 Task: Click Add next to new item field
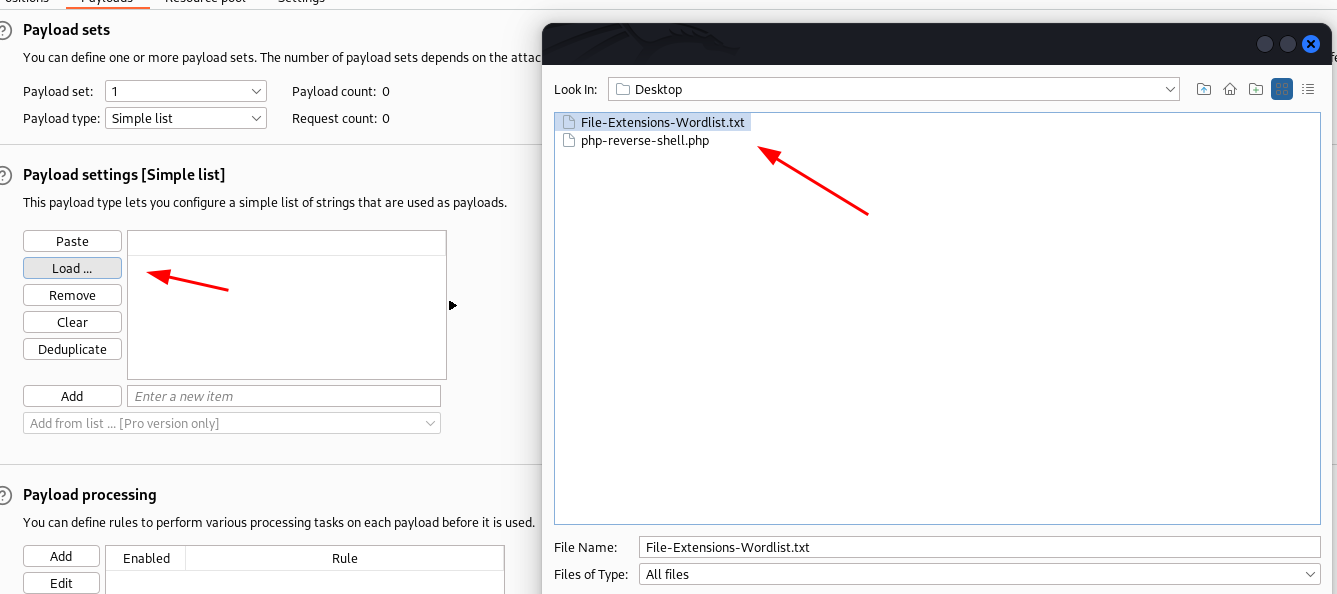[72, 396]
